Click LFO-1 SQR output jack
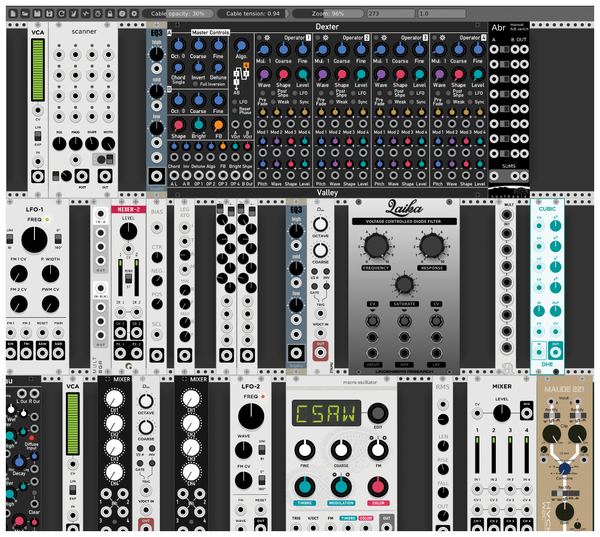Screen dimensions: 600x537 [x=59, y=352]
